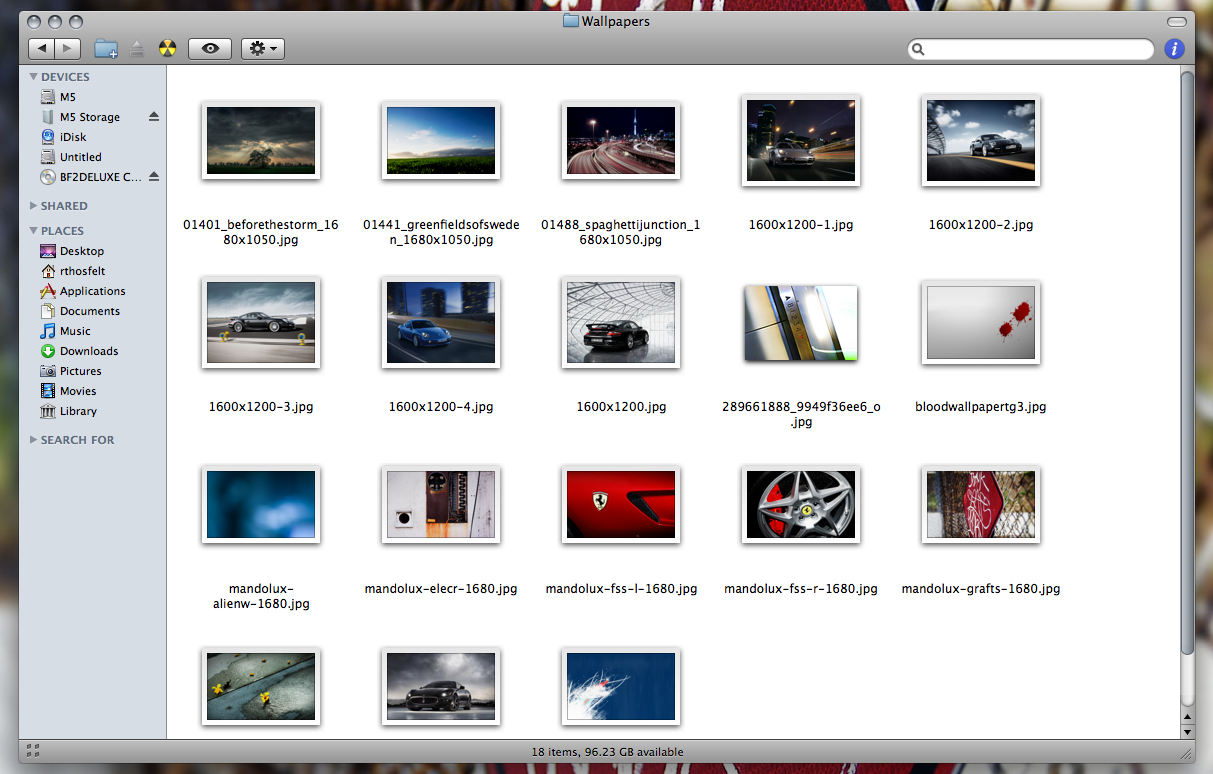Image resolution: width=1213 pixels, height=774 pixels.
Task: Click the burn disc toolbar icon
Action: (x=166, y=48)
